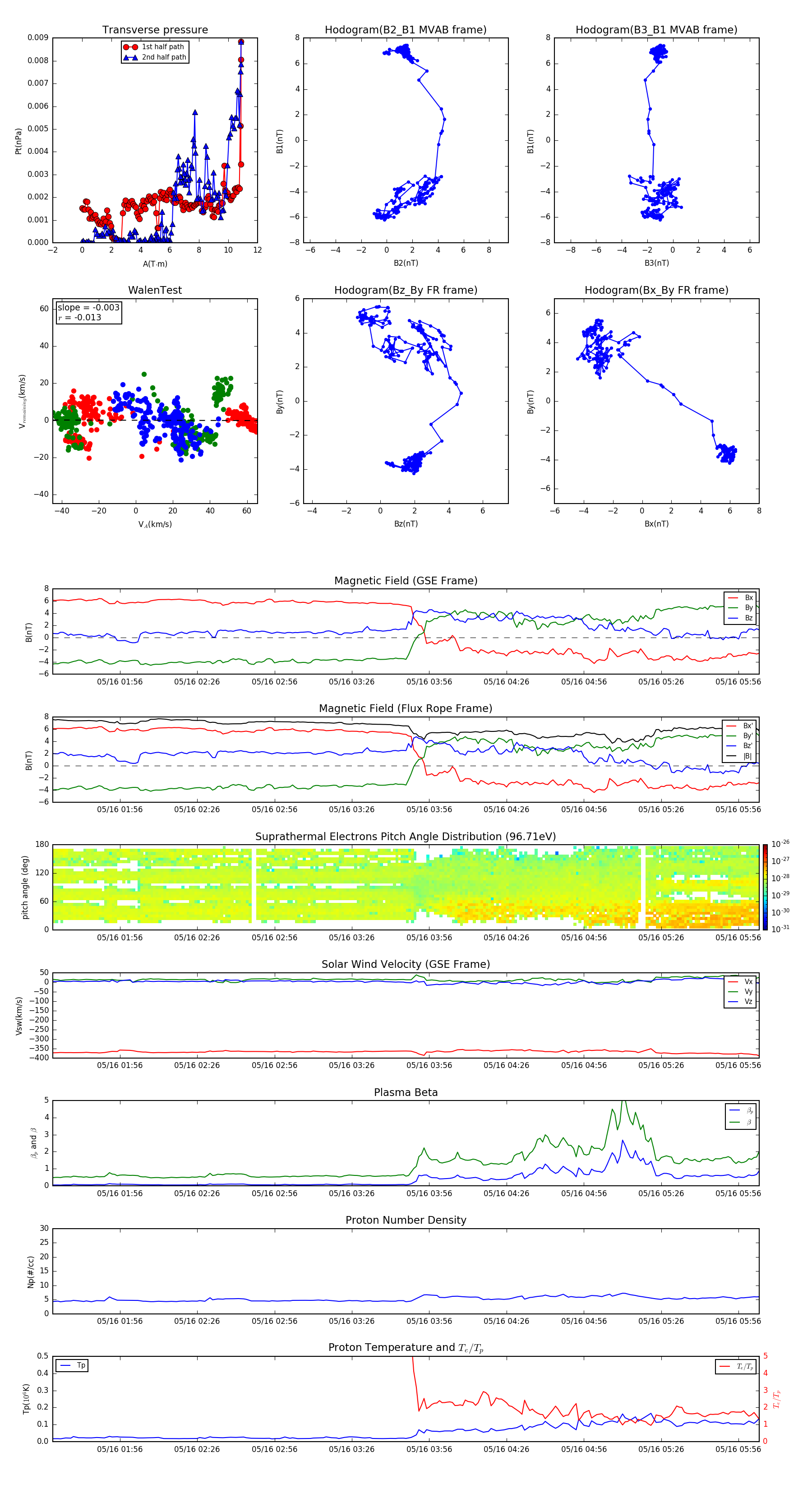
Task: Click the "10^-26" colorbar tick label
Action: coord(780,844)
